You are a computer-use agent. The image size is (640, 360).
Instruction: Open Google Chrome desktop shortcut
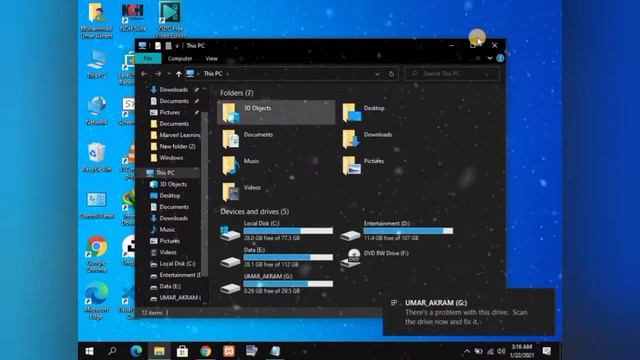point(97,254)
